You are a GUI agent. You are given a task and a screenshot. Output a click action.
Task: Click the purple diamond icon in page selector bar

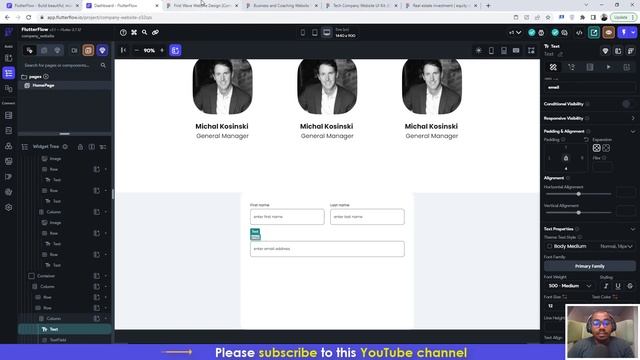pos(102,50)
